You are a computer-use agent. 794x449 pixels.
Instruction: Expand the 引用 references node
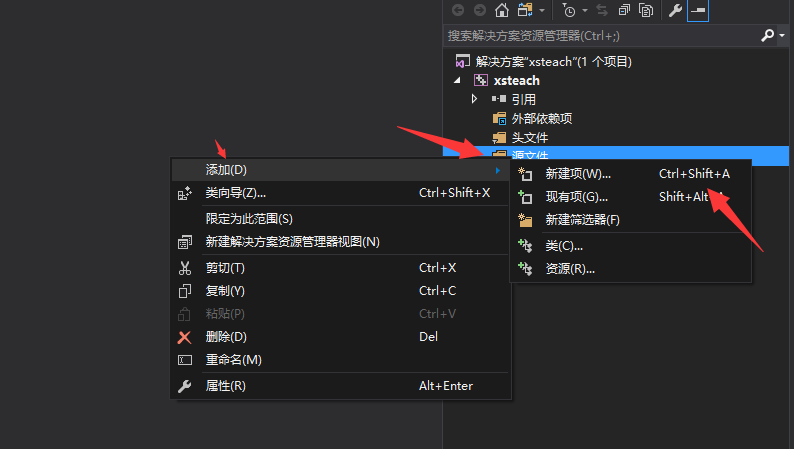coord(474,99)
